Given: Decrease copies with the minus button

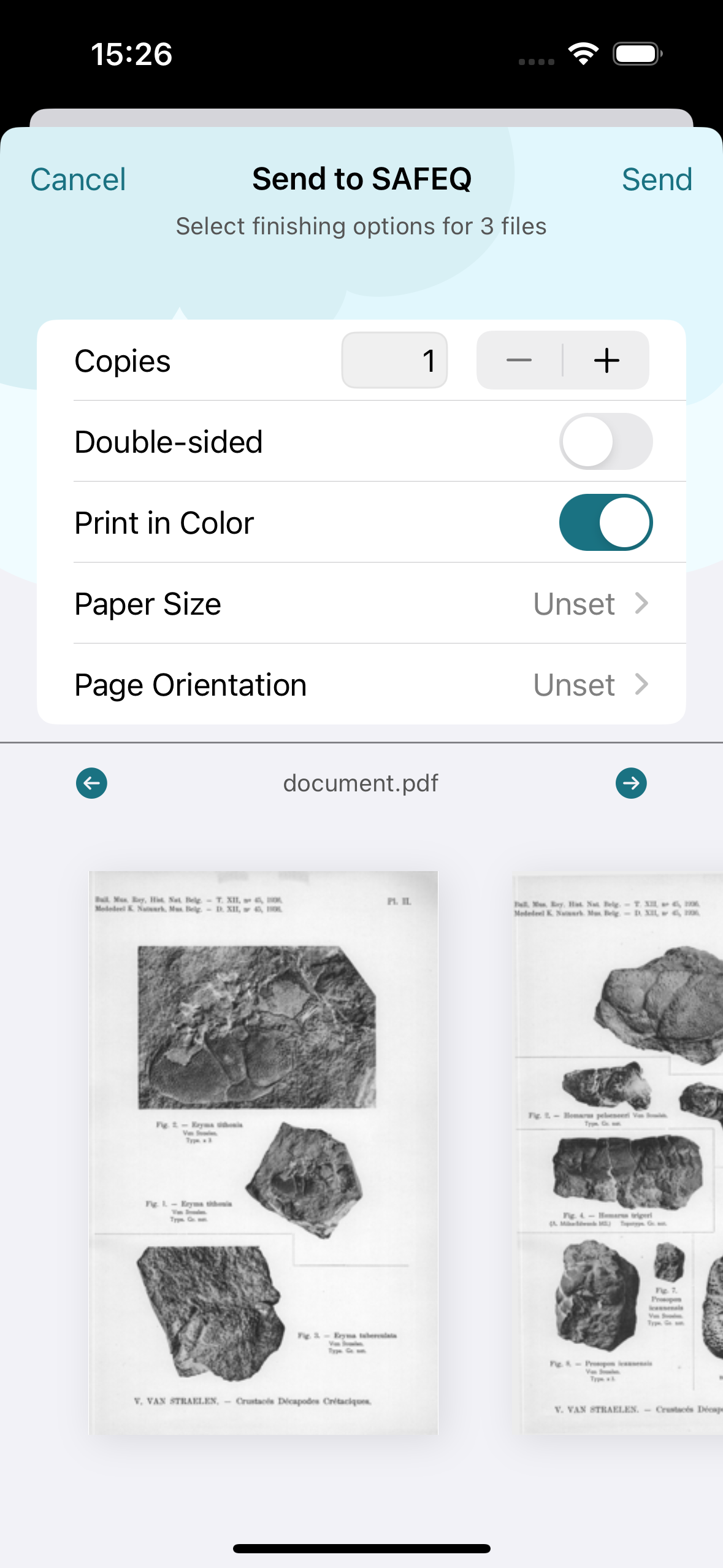Looking at the screenshot, I should (x=519, y=360).
